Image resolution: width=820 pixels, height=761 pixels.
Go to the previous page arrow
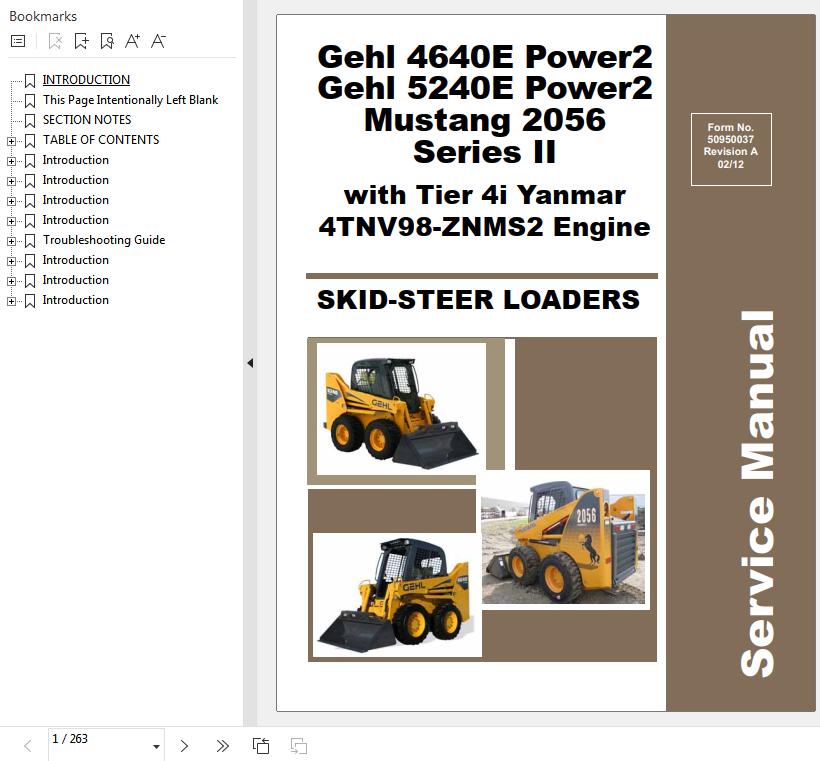click(x=28, y=746)
